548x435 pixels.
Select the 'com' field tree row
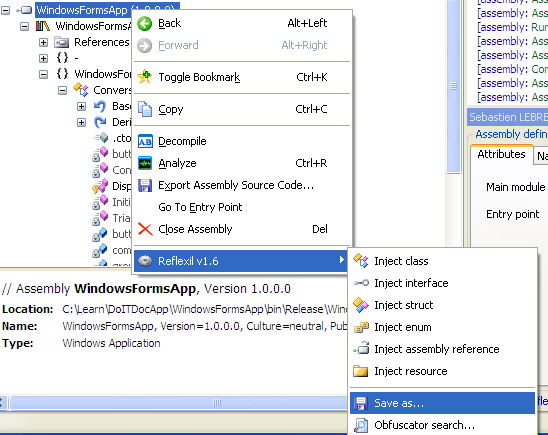click(112, 250)
